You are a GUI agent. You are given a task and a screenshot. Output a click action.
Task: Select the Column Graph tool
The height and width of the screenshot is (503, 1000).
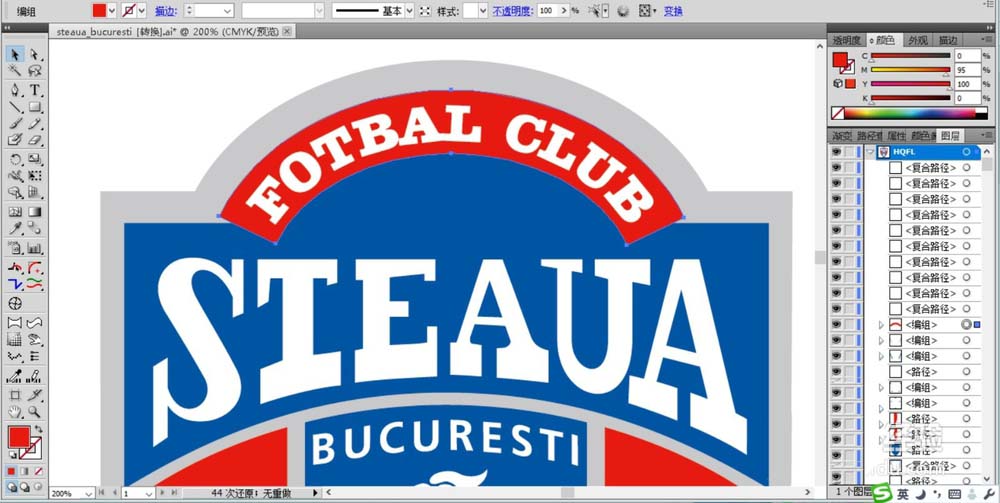click(35, 249)
